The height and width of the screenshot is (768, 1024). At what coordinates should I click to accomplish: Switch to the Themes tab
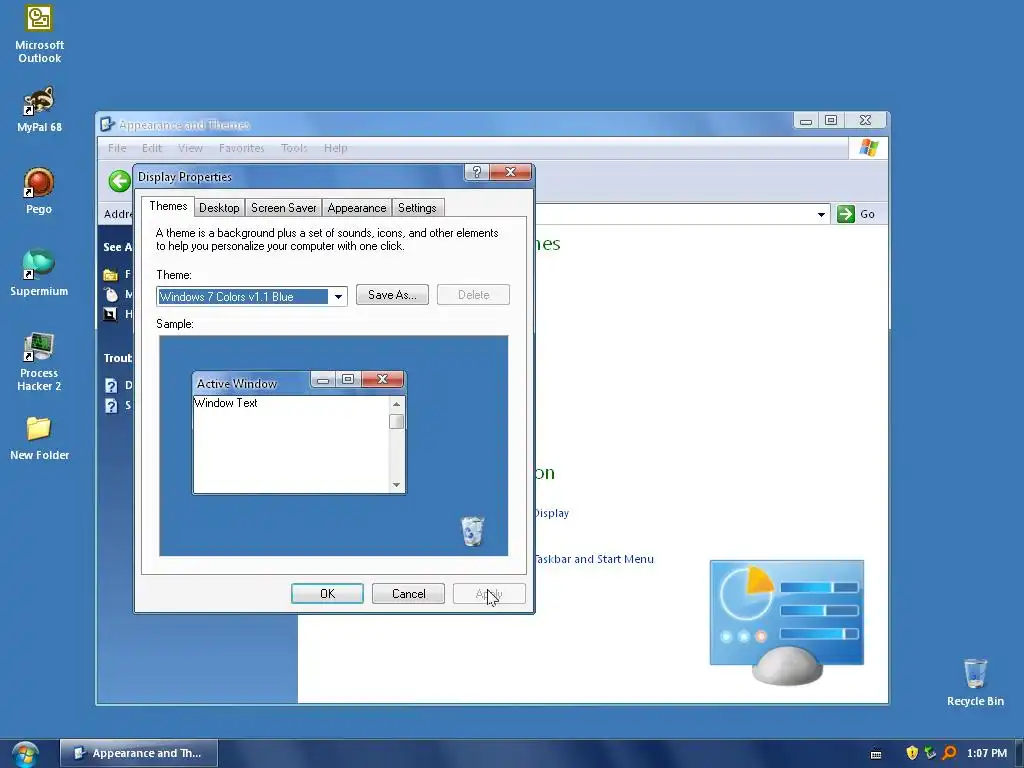pyautogui.click(x=168, y=206)
